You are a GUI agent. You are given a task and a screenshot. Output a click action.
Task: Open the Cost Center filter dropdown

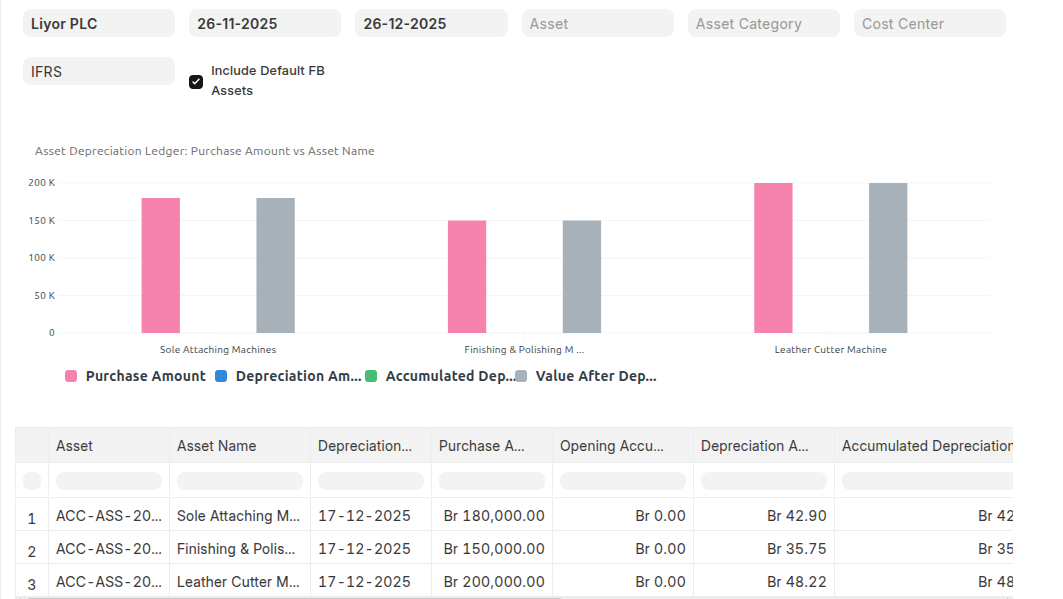(929, 23)
